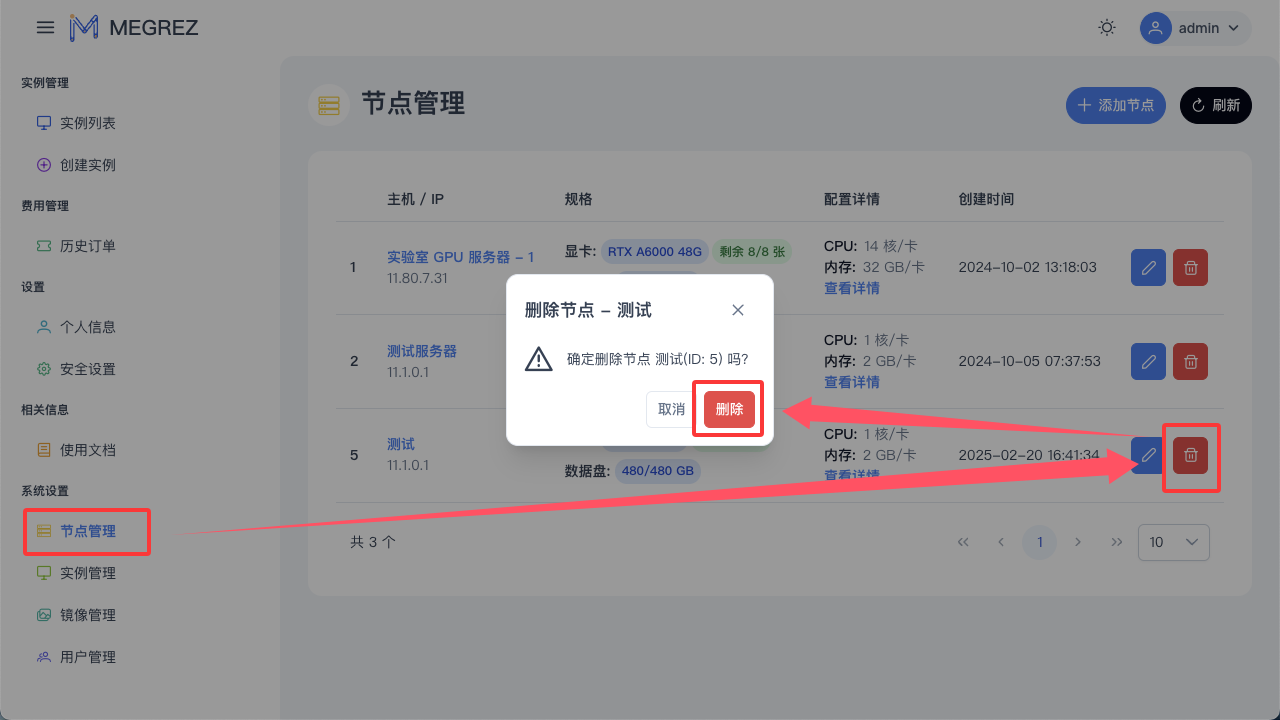Click the hamburger menu icon
Viewport: 1280px width, 720px height.
coord(45,28)
